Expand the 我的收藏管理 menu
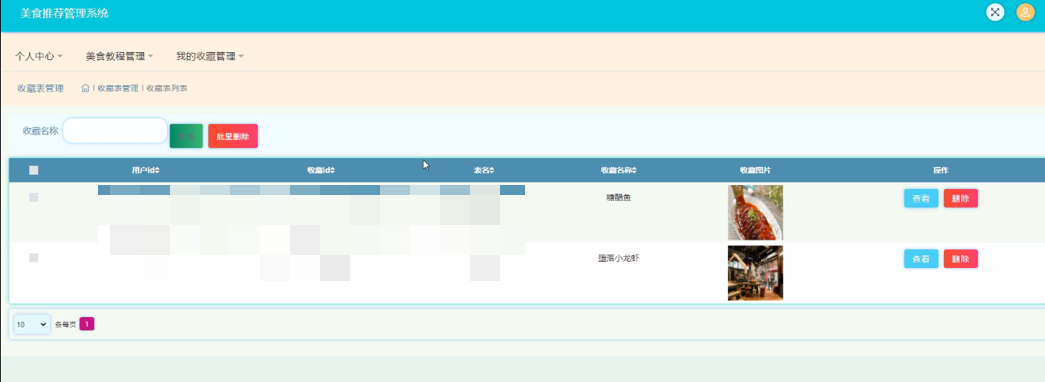The height and width of the screenshot is (382, 1045). click(210, 57)
